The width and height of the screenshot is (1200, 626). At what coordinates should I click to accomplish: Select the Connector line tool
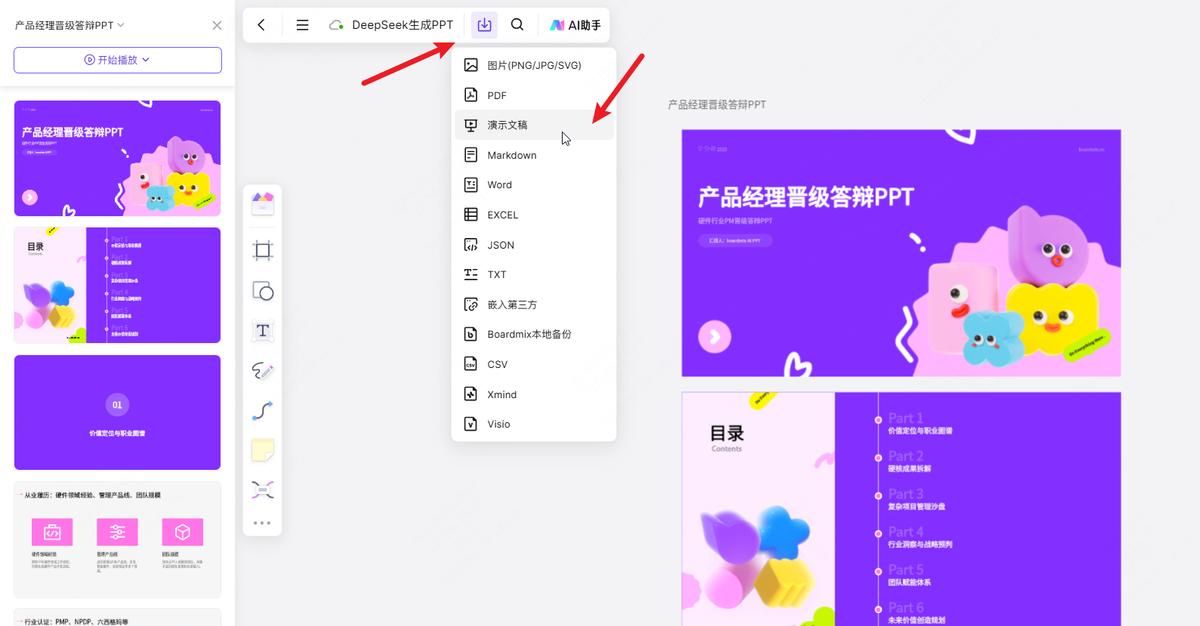pos(262,410)
